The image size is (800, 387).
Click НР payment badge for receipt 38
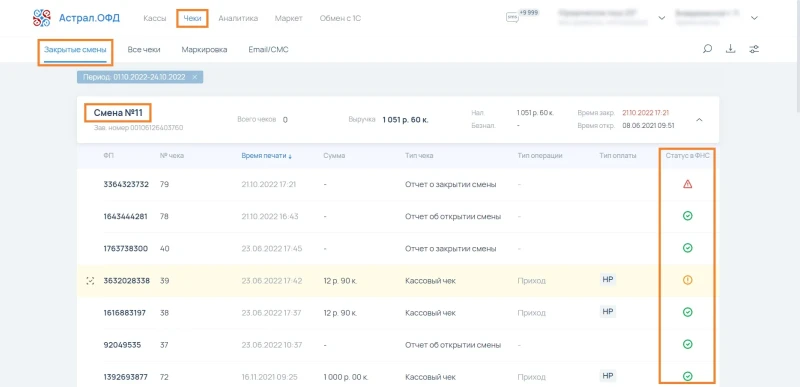607,312
